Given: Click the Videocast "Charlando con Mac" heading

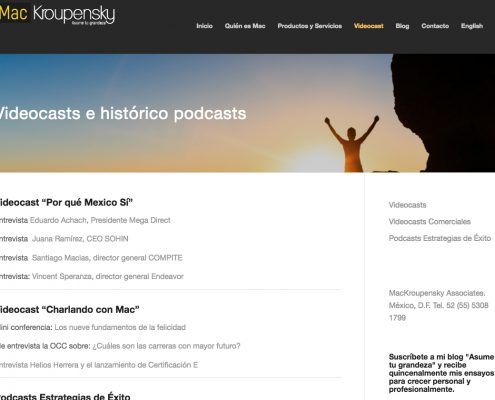Looking at the screenshot, I should [69, 310].
